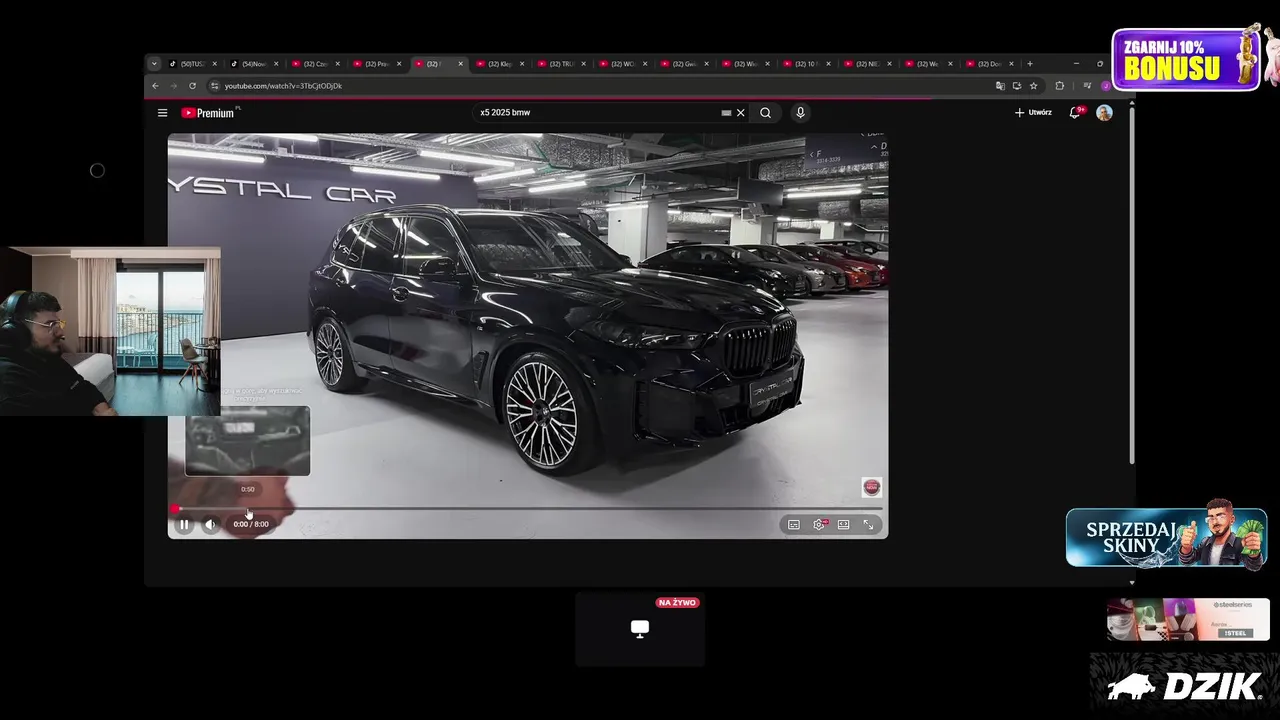
Task: Switch to the '(32) NIE' tab
Action: coord(866,64)
